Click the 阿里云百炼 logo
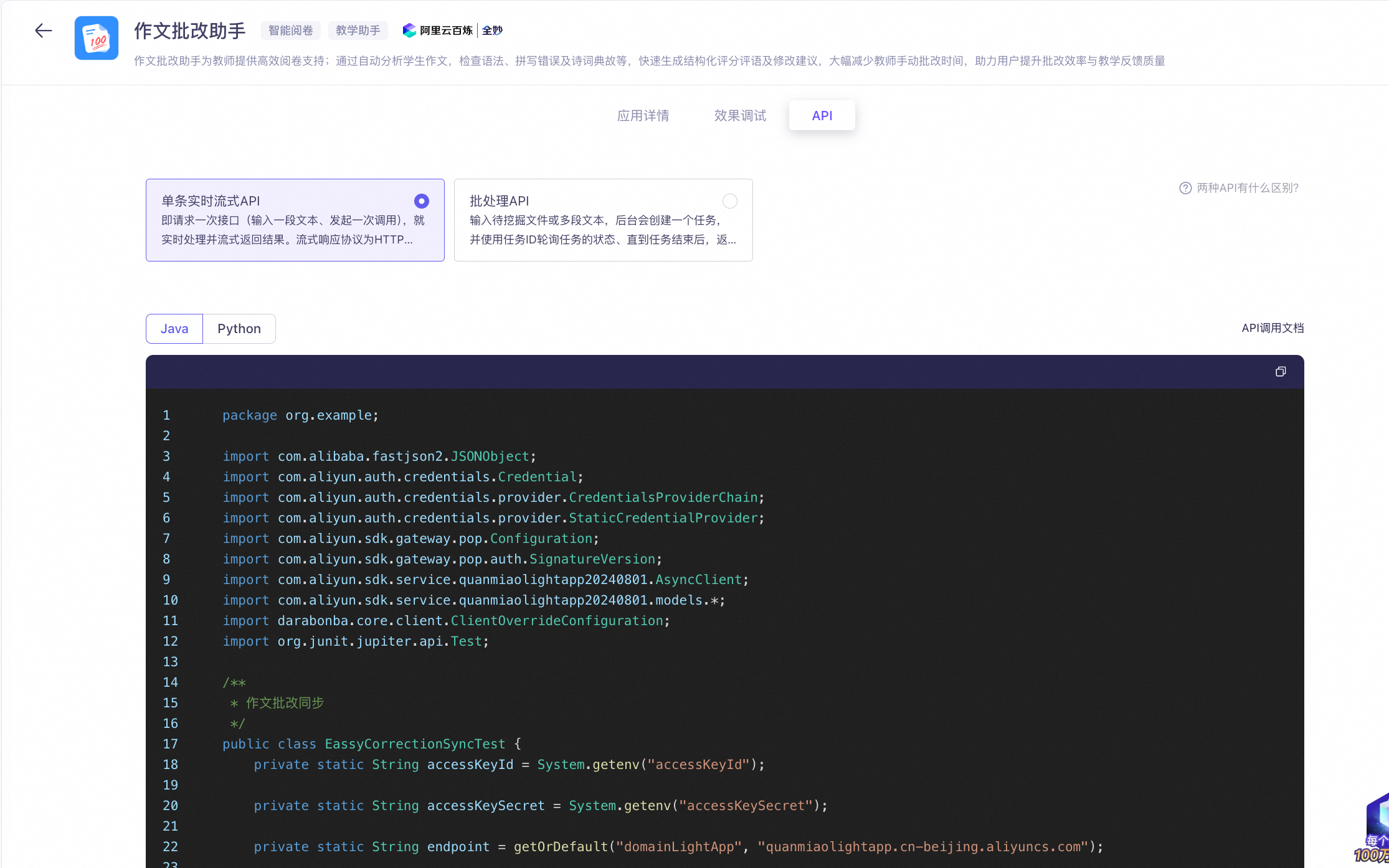 click(x=438, y=31)
